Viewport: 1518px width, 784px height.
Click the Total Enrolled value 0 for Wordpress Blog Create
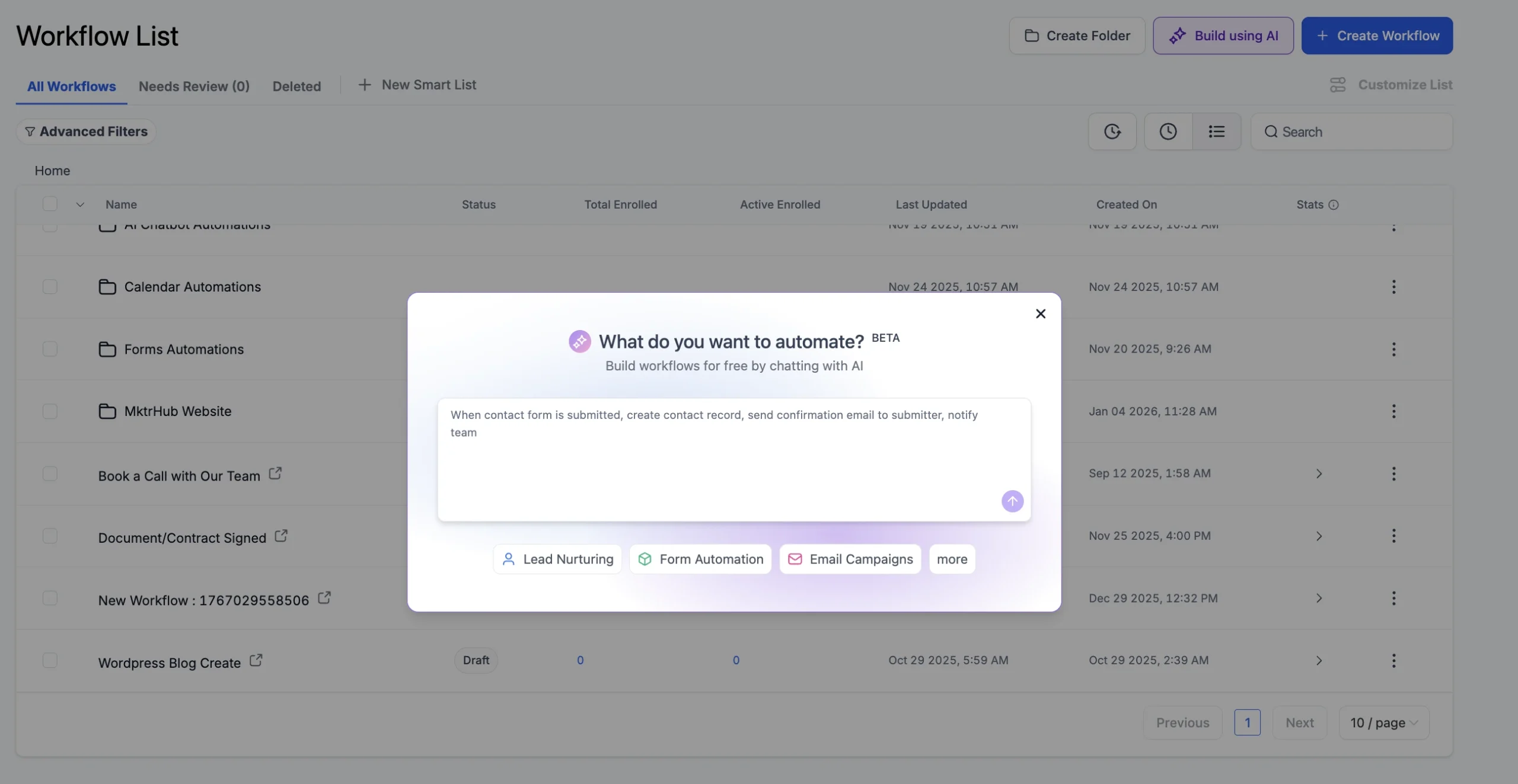click(x=580, y=660)
